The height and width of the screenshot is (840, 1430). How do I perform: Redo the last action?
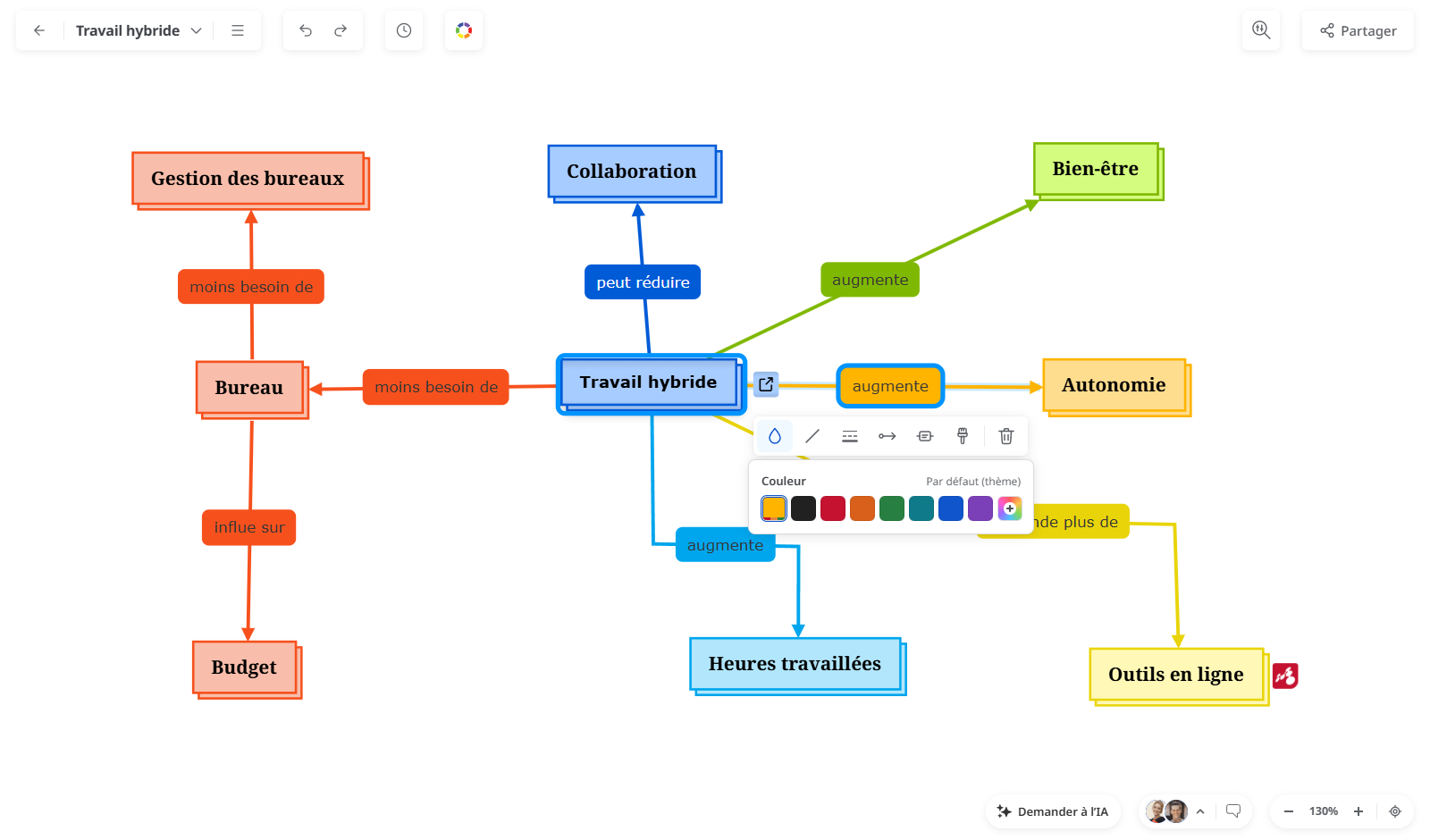coord(341,30)
